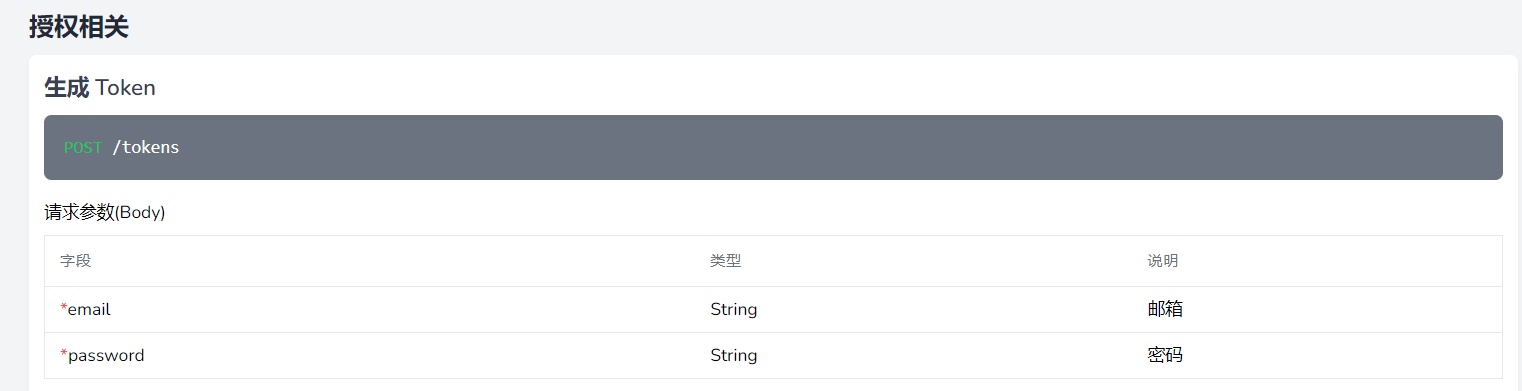Select the /tokens endpoint path text

[146, 148]
